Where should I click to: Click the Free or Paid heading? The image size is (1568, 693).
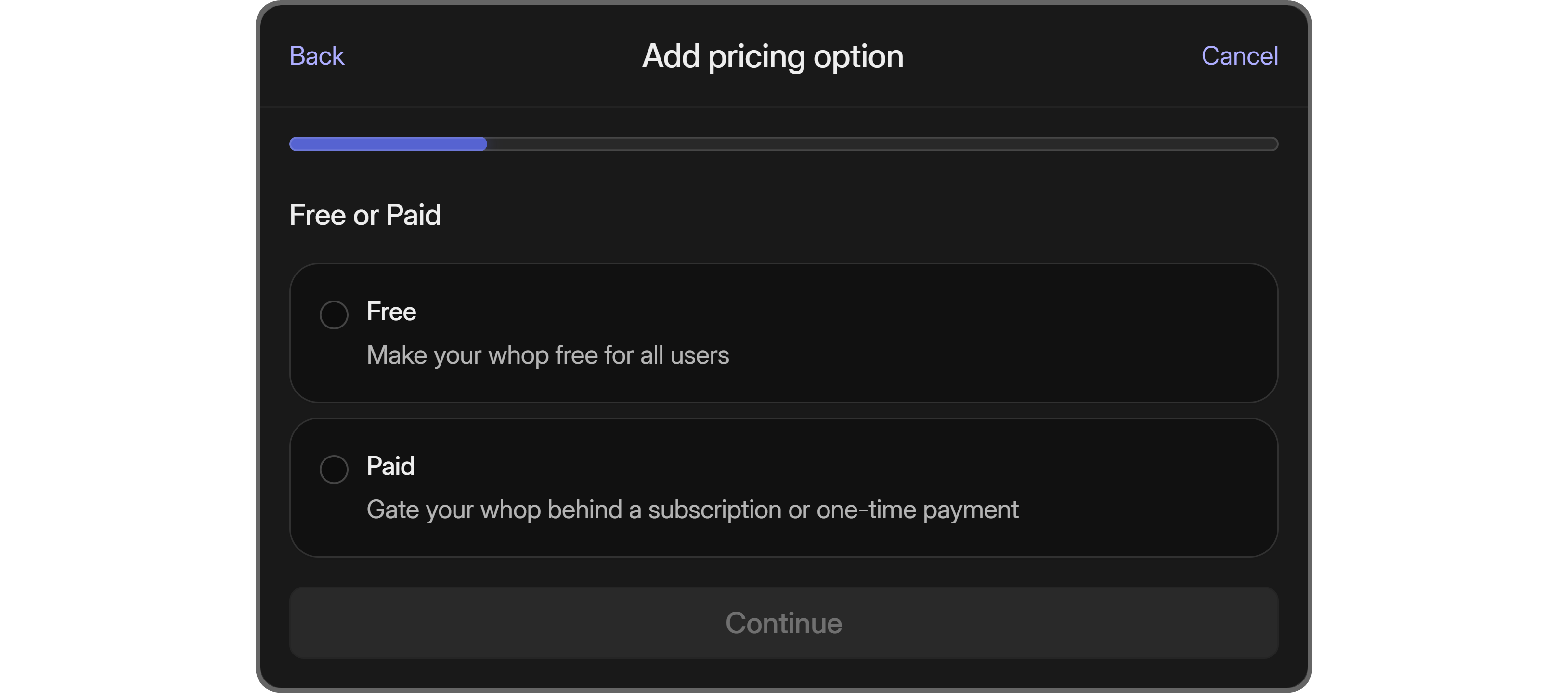[x=365, y=214]
